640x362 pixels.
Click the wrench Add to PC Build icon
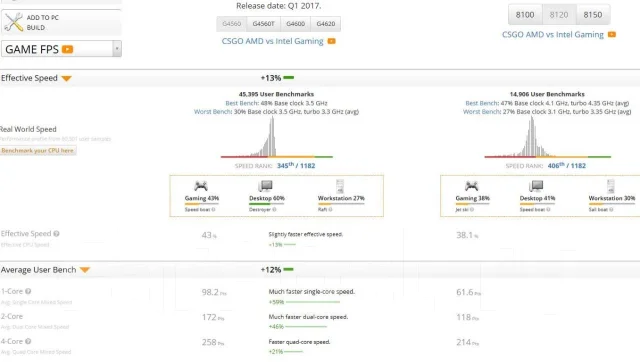[13, 22]
